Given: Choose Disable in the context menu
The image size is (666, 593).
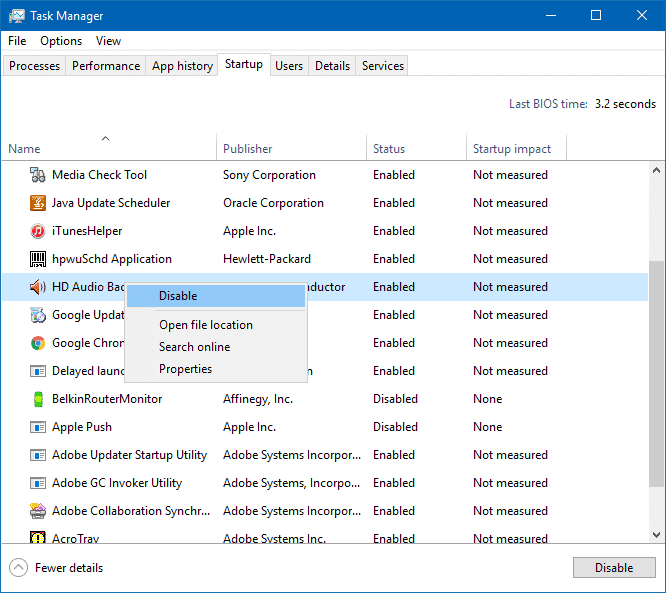Looking at the screenshot, I should coord(178,296).
